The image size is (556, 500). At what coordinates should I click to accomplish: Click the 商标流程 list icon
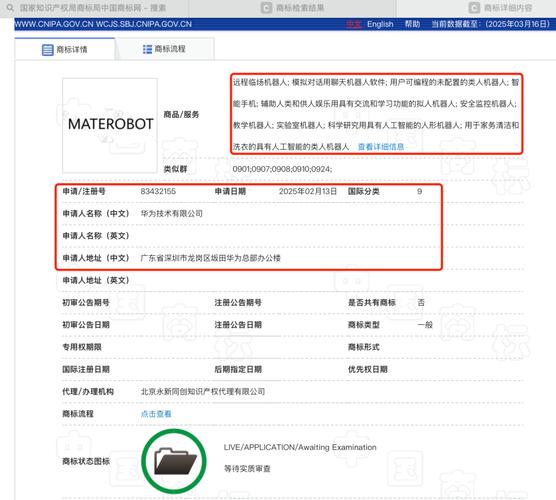pyautogui.click(x=147, y=49)
